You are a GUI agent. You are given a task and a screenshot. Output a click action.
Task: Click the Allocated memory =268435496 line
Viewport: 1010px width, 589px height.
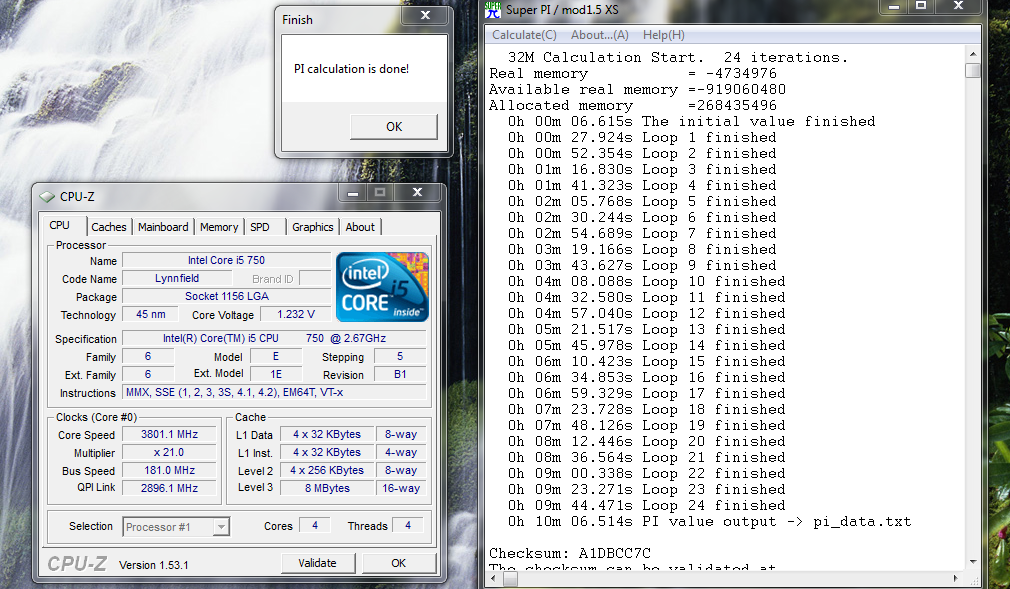(x=633, y=105)
